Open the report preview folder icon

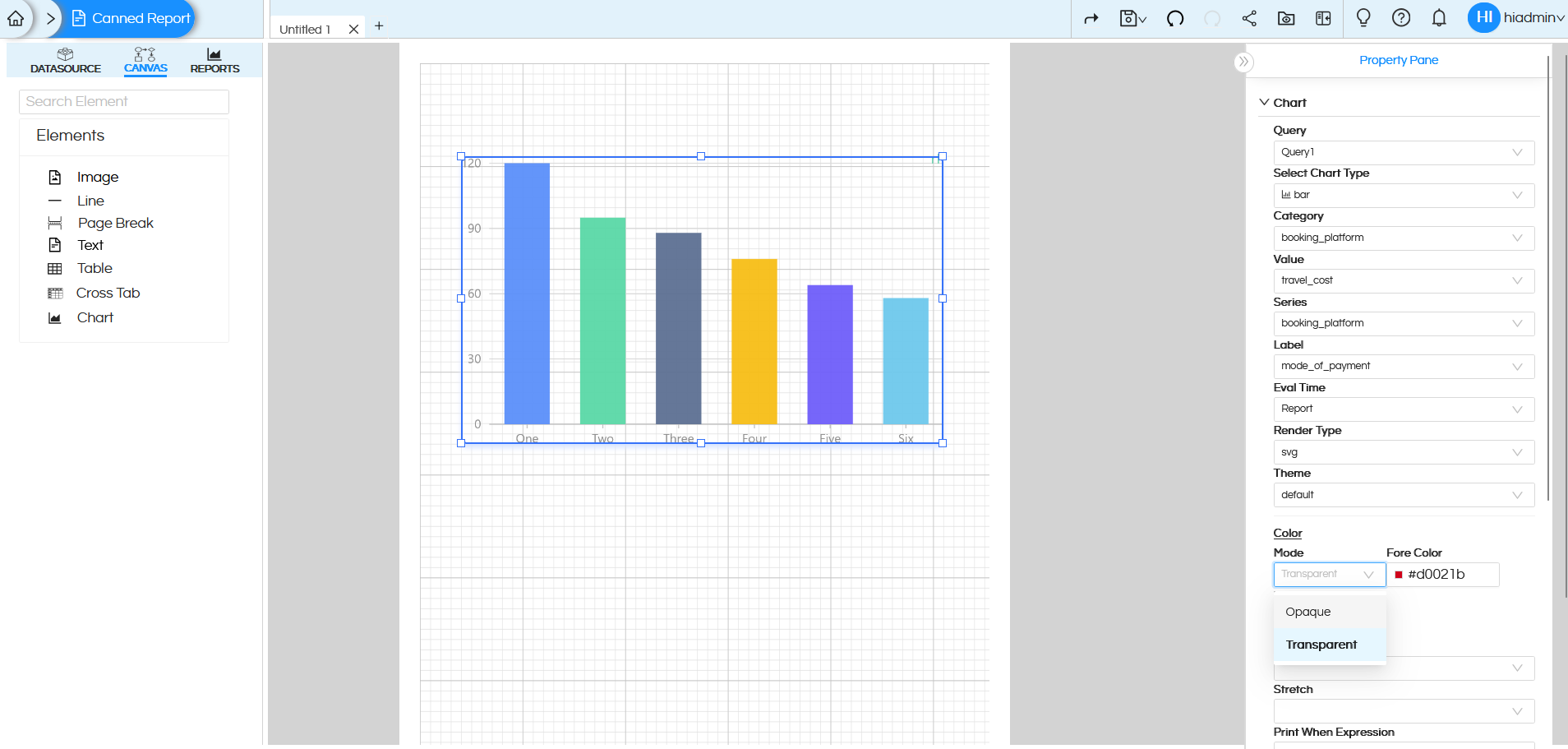pyautogui.click(x=1285, y=18)
